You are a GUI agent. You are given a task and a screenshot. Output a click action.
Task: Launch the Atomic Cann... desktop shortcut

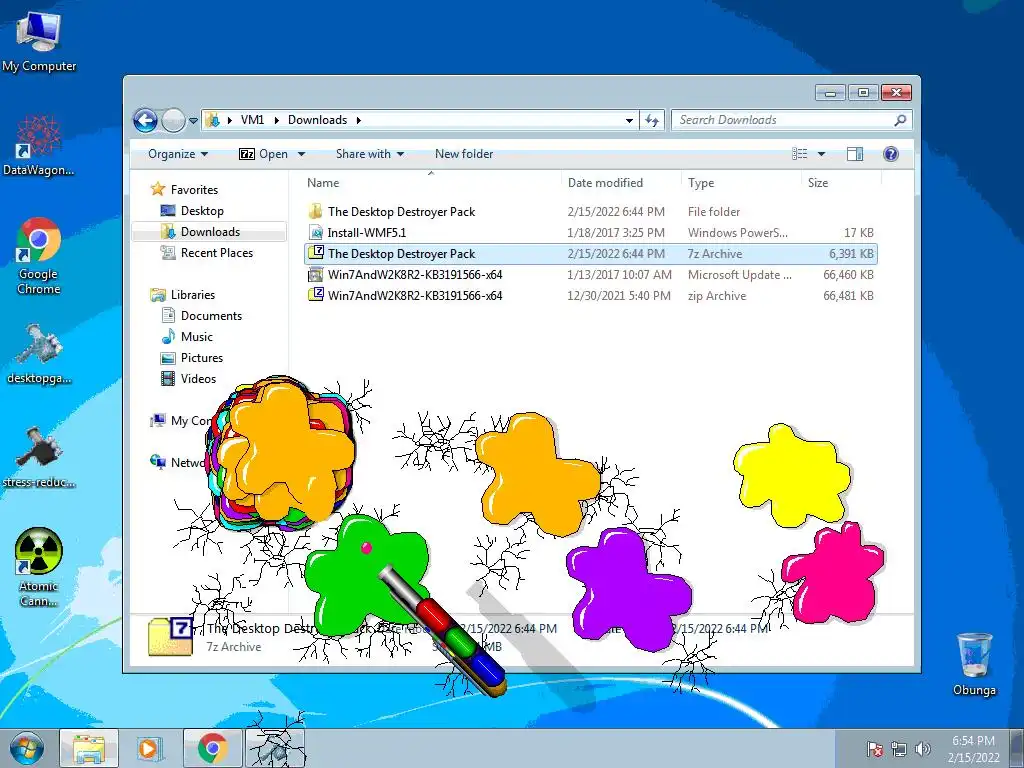click(x=39, y=567)
